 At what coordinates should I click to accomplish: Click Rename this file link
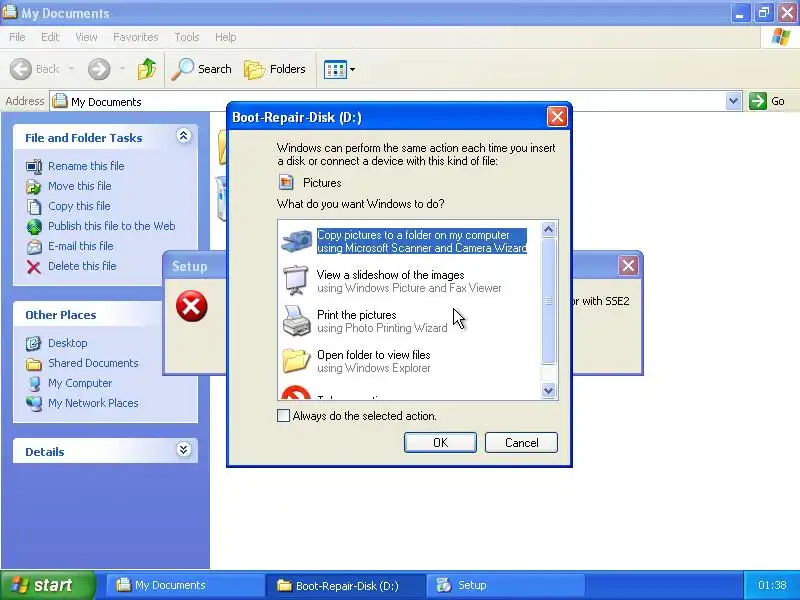coord(86,166)
